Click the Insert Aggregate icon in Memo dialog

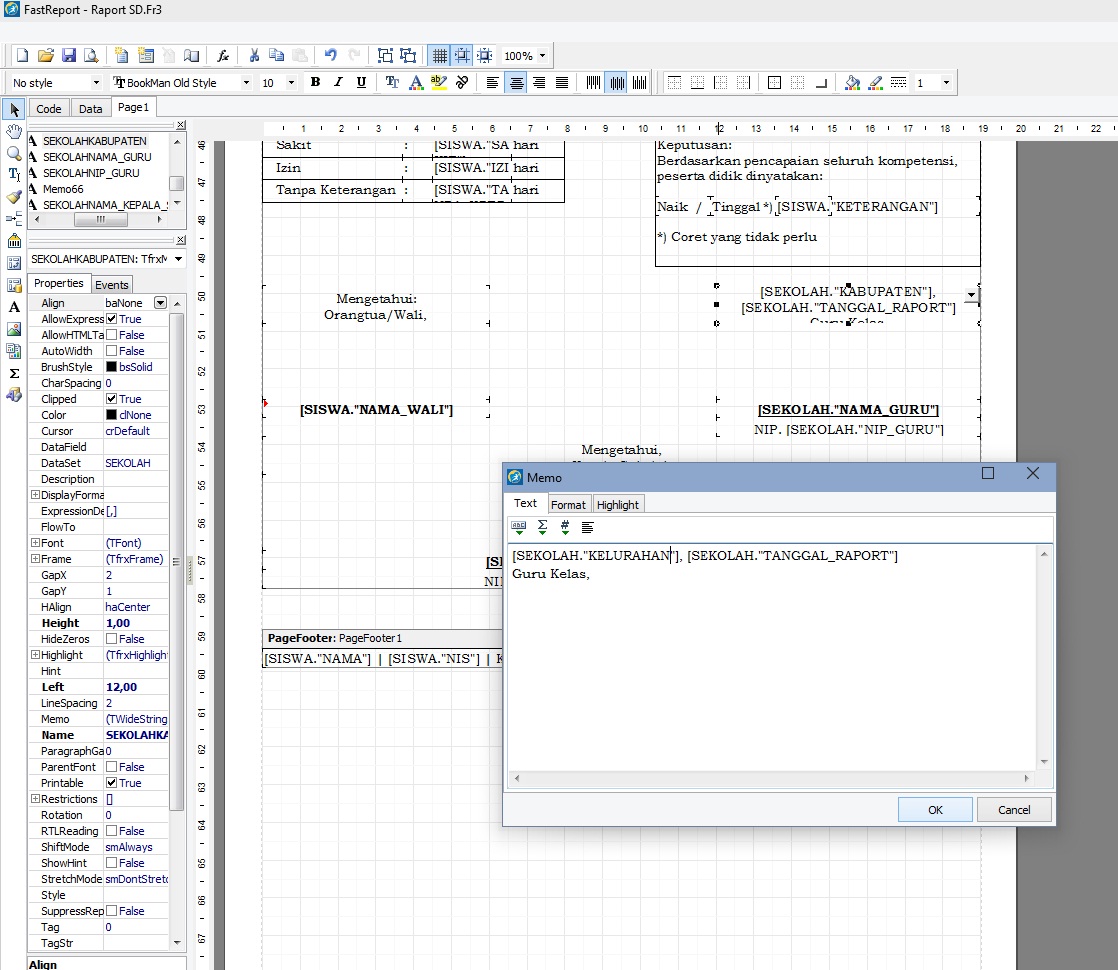click(542, 527)
